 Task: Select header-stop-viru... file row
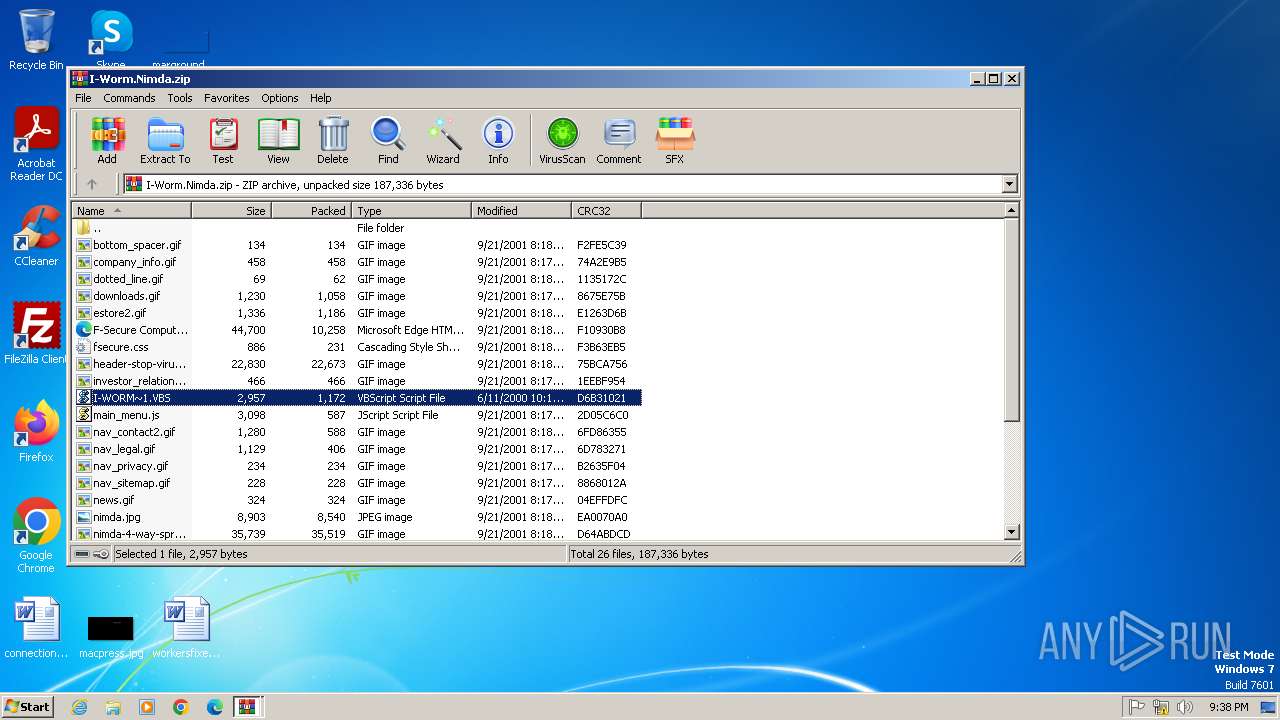(x=356, y=364)
